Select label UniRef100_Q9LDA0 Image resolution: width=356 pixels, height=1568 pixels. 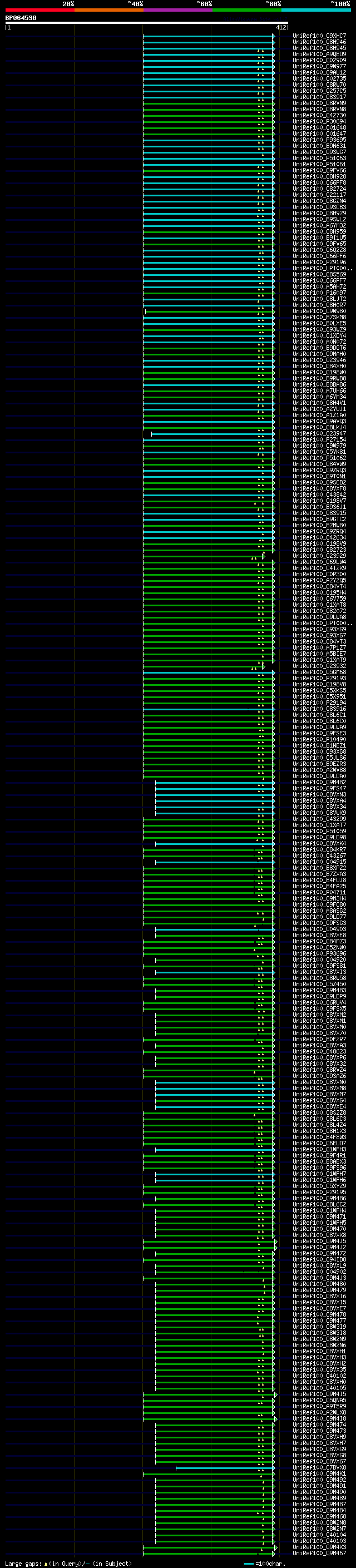pyautogui.click(x=319, y=776)
